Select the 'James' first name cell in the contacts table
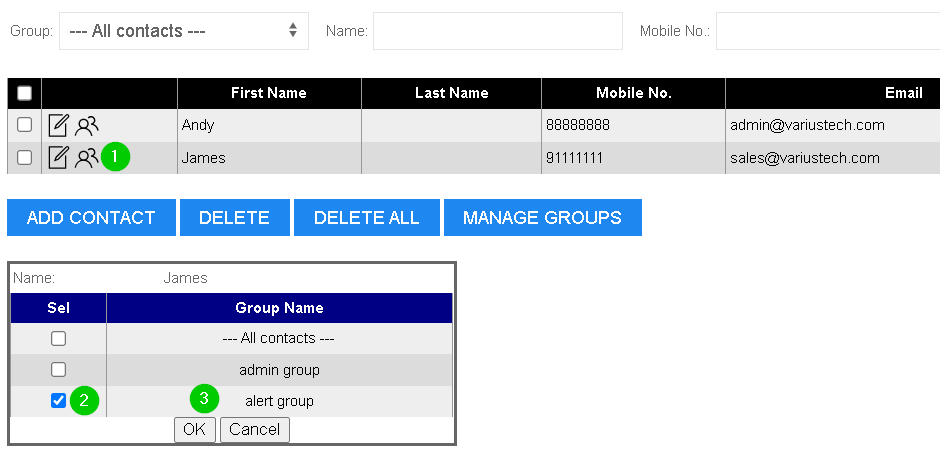This screenshot has width=940, height=453. point(269,158)
